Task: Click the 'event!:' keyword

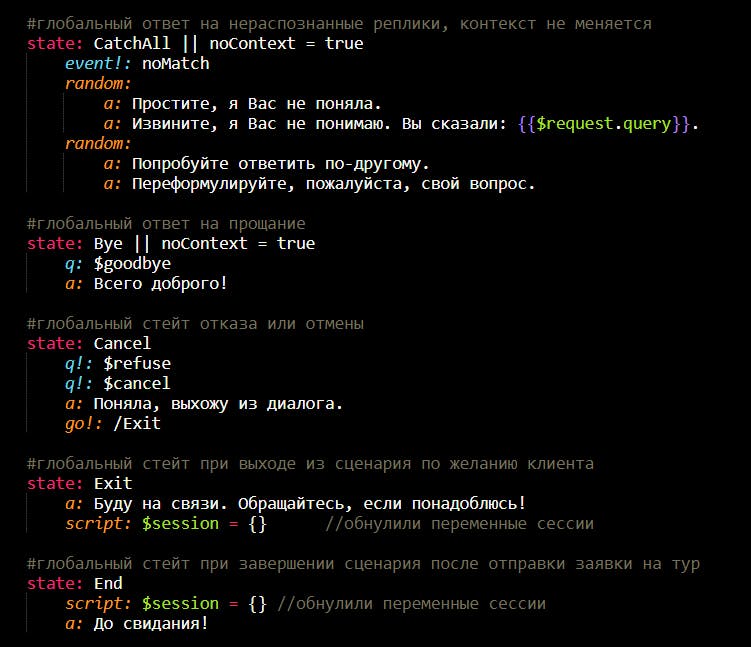Action: (x=98, y=64)
